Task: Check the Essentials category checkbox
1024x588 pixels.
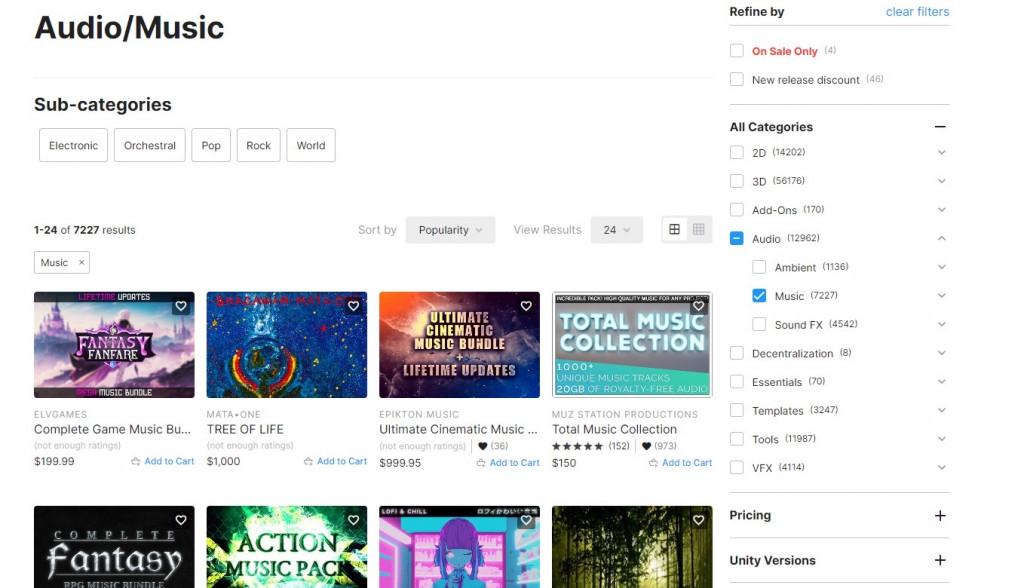Action: coord(737,382)
